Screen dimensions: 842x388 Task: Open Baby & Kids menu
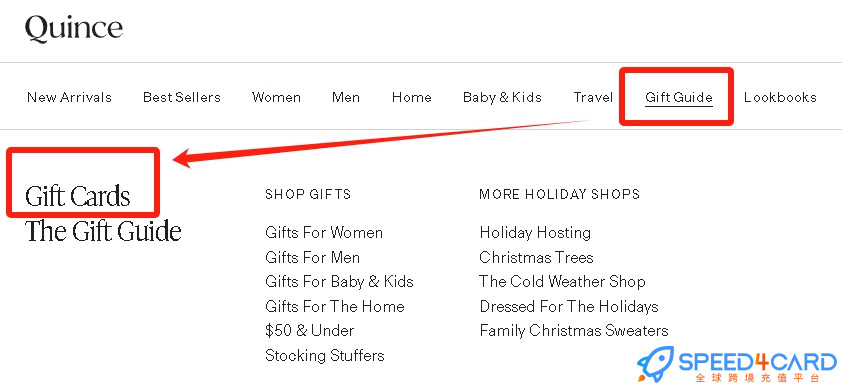click(x=502, y=97)
